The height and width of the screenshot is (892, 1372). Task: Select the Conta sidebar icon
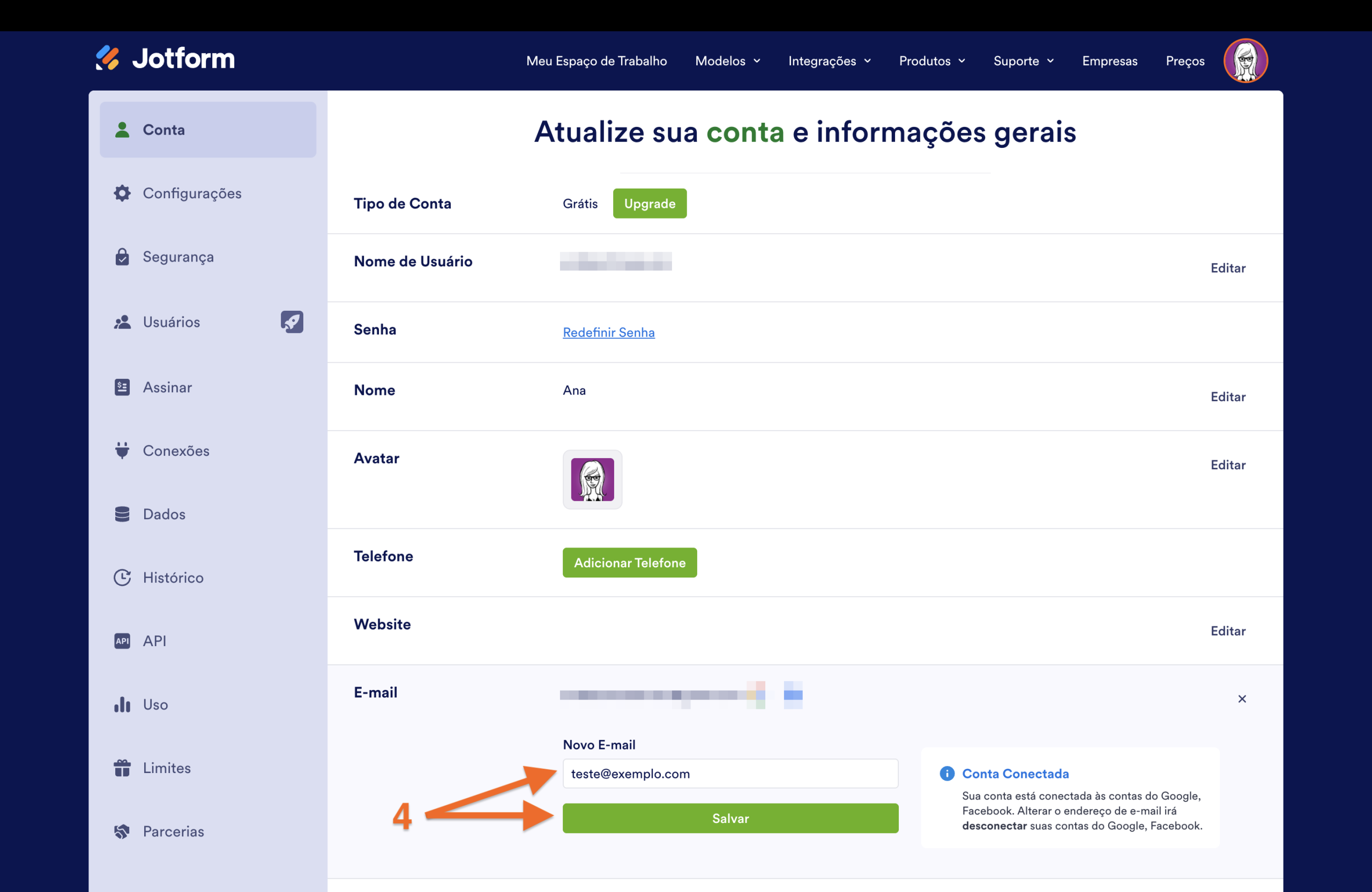coord(122,130)
